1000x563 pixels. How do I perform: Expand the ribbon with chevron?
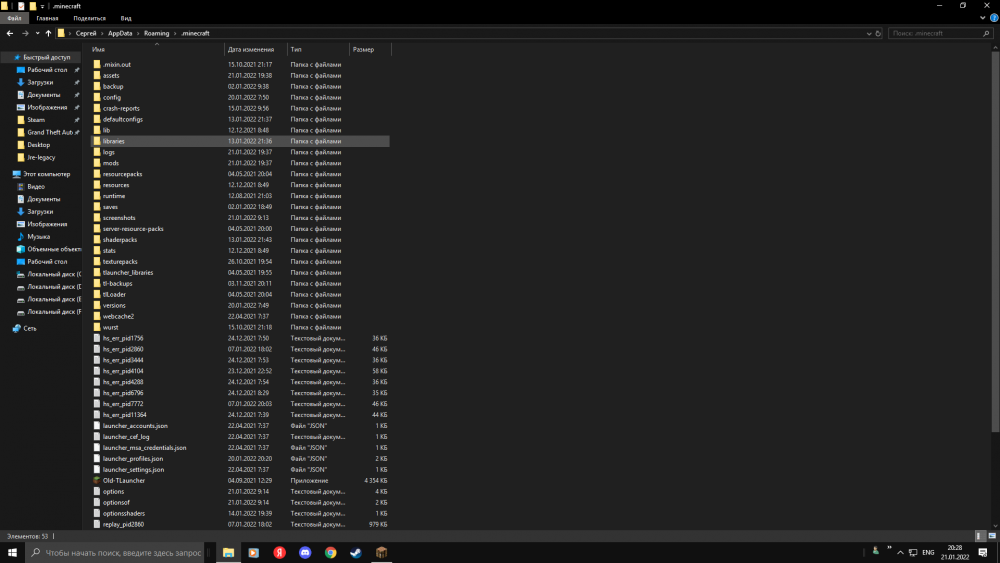tap(982, 18)
